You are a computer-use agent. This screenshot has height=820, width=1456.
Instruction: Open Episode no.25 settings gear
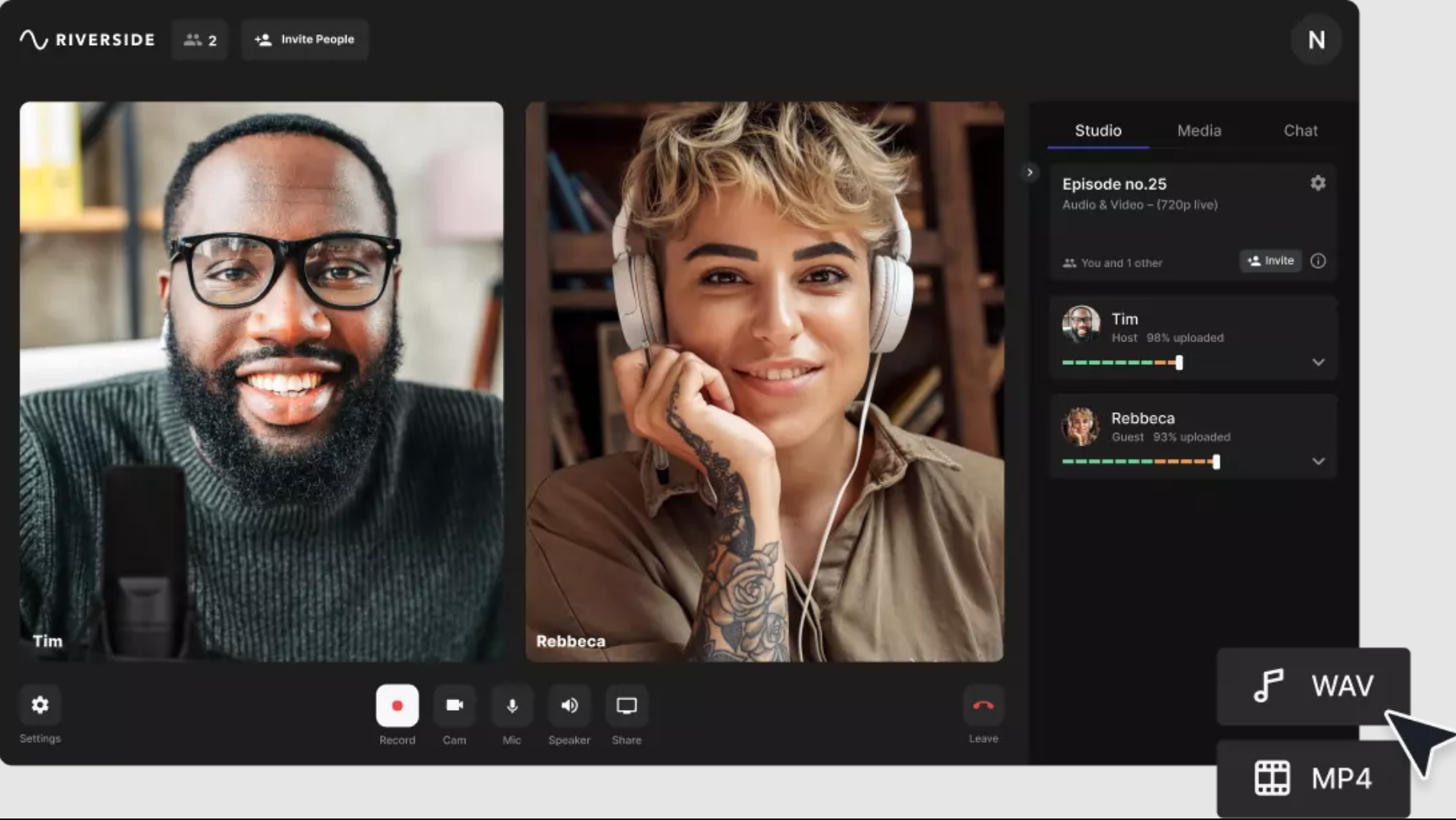1318,182
